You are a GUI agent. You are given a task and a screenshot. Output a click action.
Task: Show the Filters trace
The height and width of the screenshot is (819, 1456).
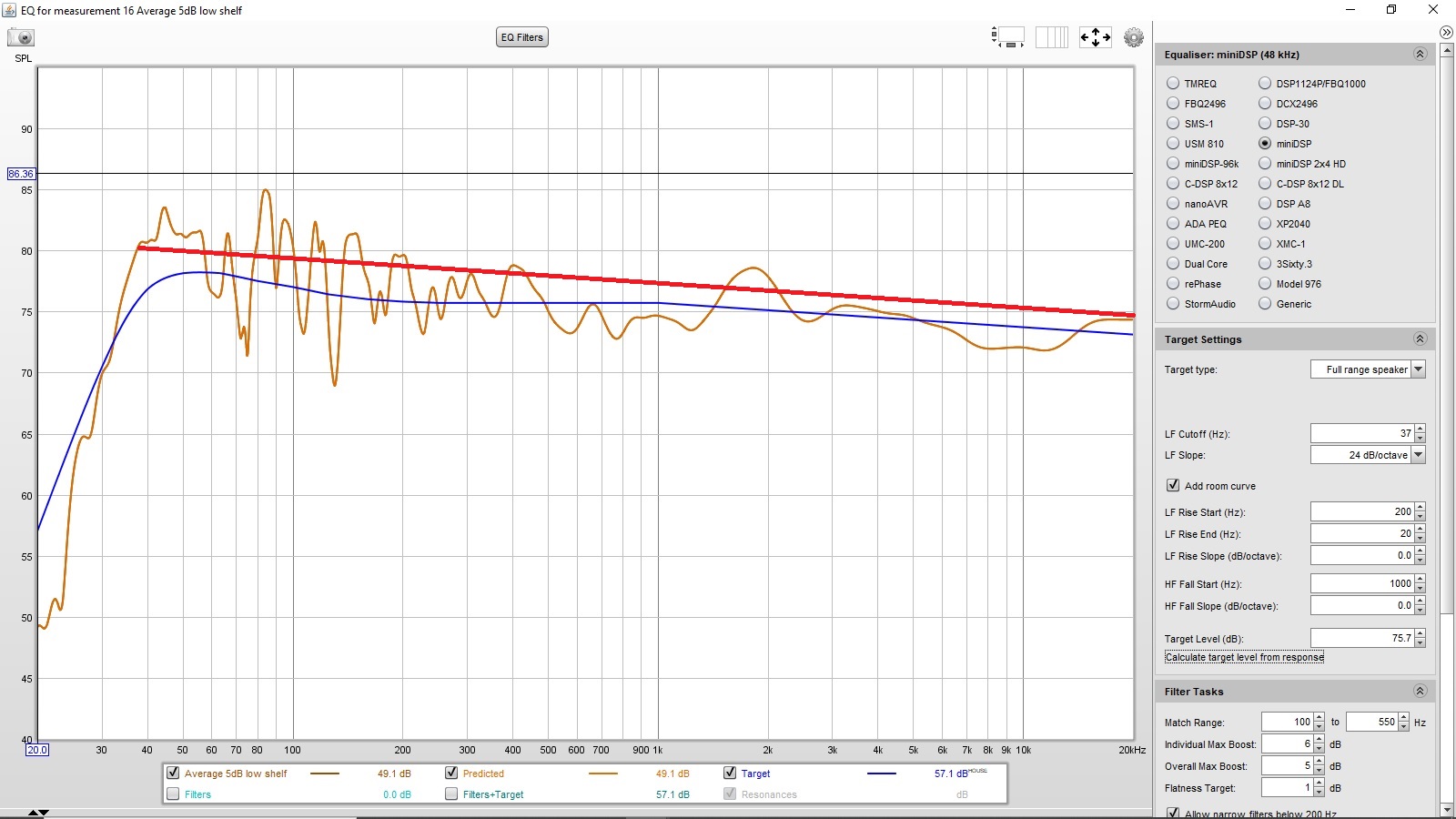point(173,794)
